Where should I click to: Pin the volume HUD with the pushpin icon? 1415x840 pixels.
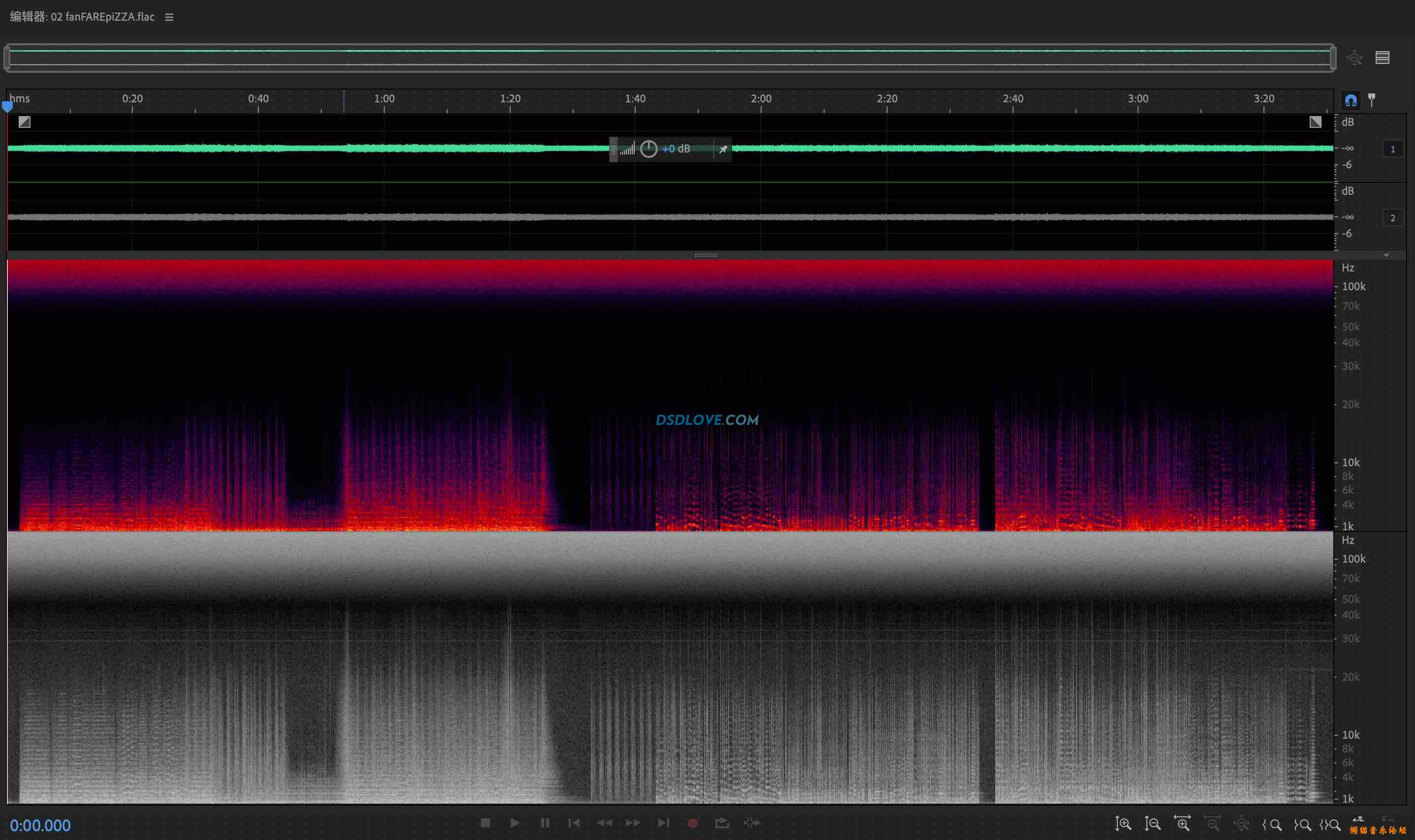point(722,150)
